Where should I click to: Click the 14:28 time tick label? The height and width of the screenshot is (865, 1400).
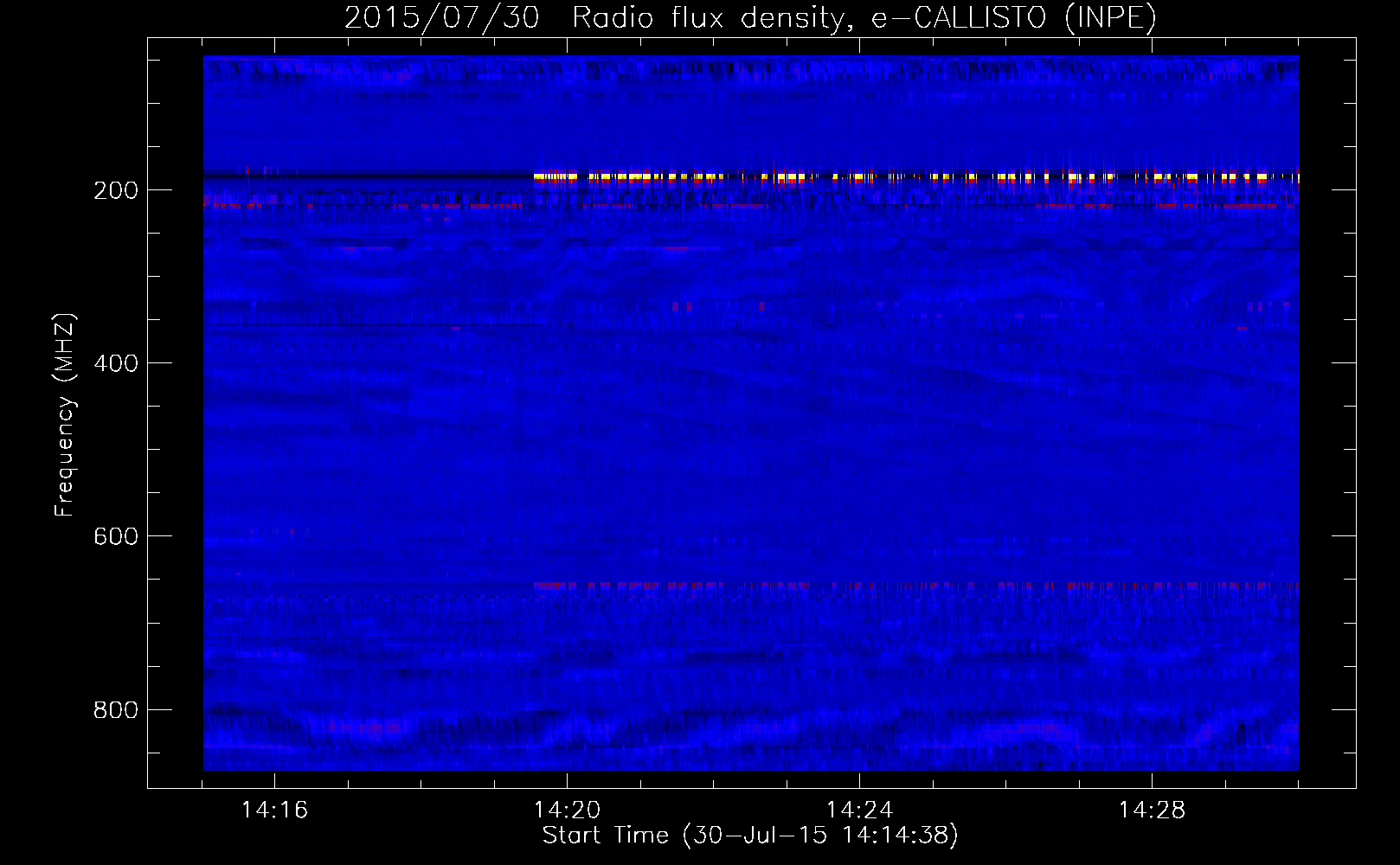click(x=1152, y=811)
